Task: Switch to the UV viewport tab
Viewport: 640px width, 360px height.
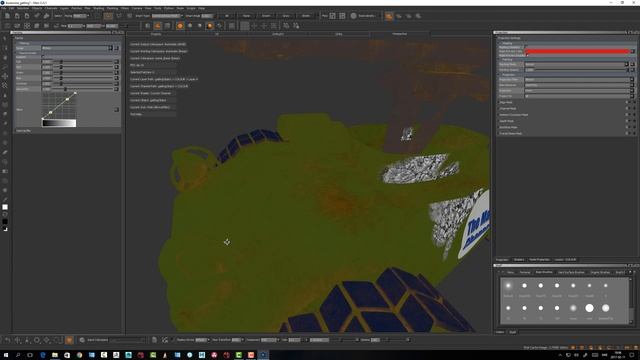Action: [217, 34]
